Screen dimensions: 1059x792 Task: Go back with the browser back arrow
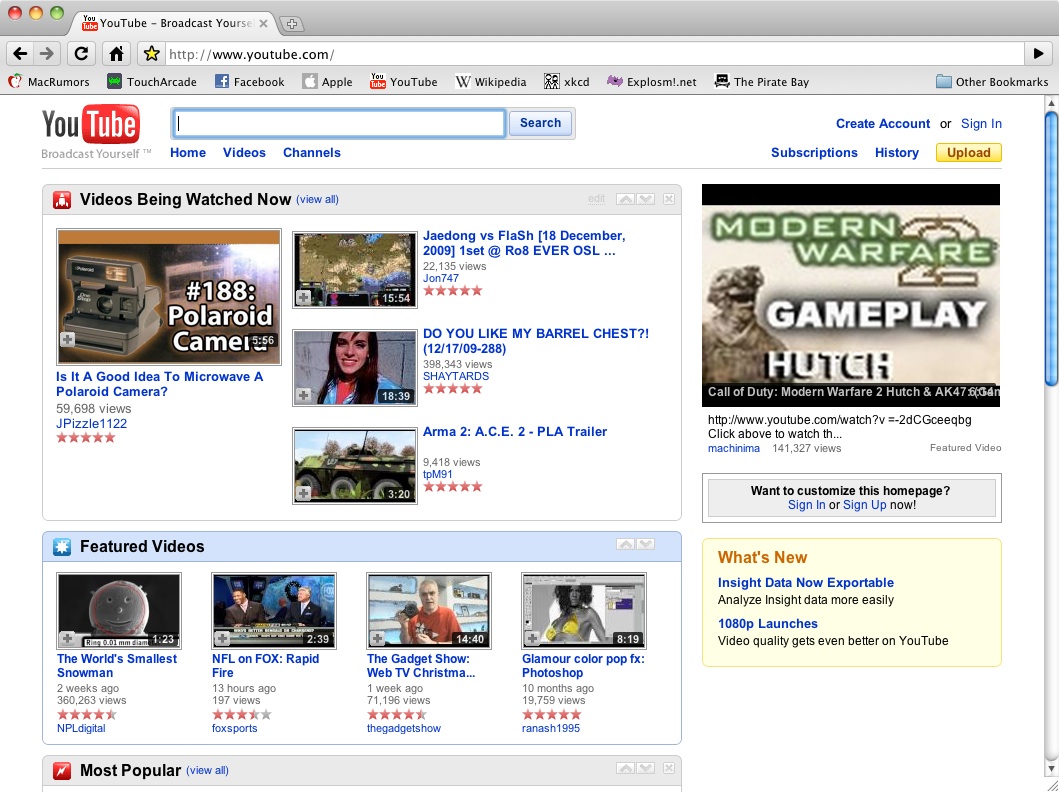[x=20, y=53]
